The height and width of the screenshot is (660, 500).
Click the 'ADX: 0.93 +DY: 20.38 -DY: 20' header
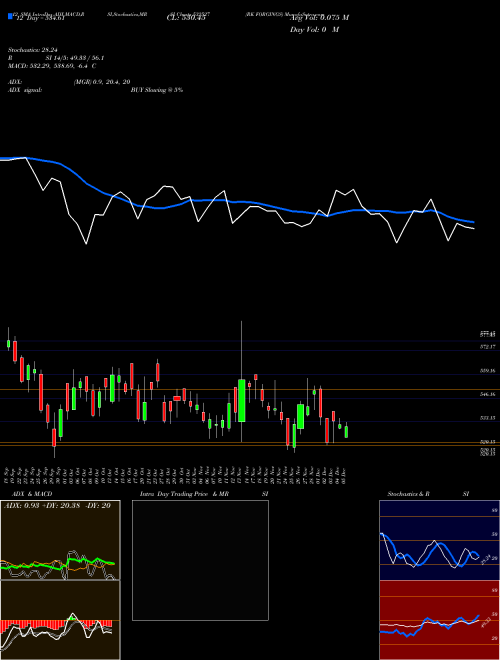coord(57,506)
